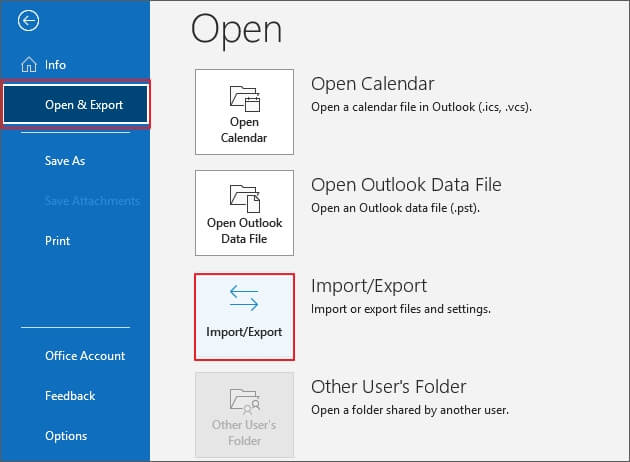Click the Open Outlook Data File icon

245,198
